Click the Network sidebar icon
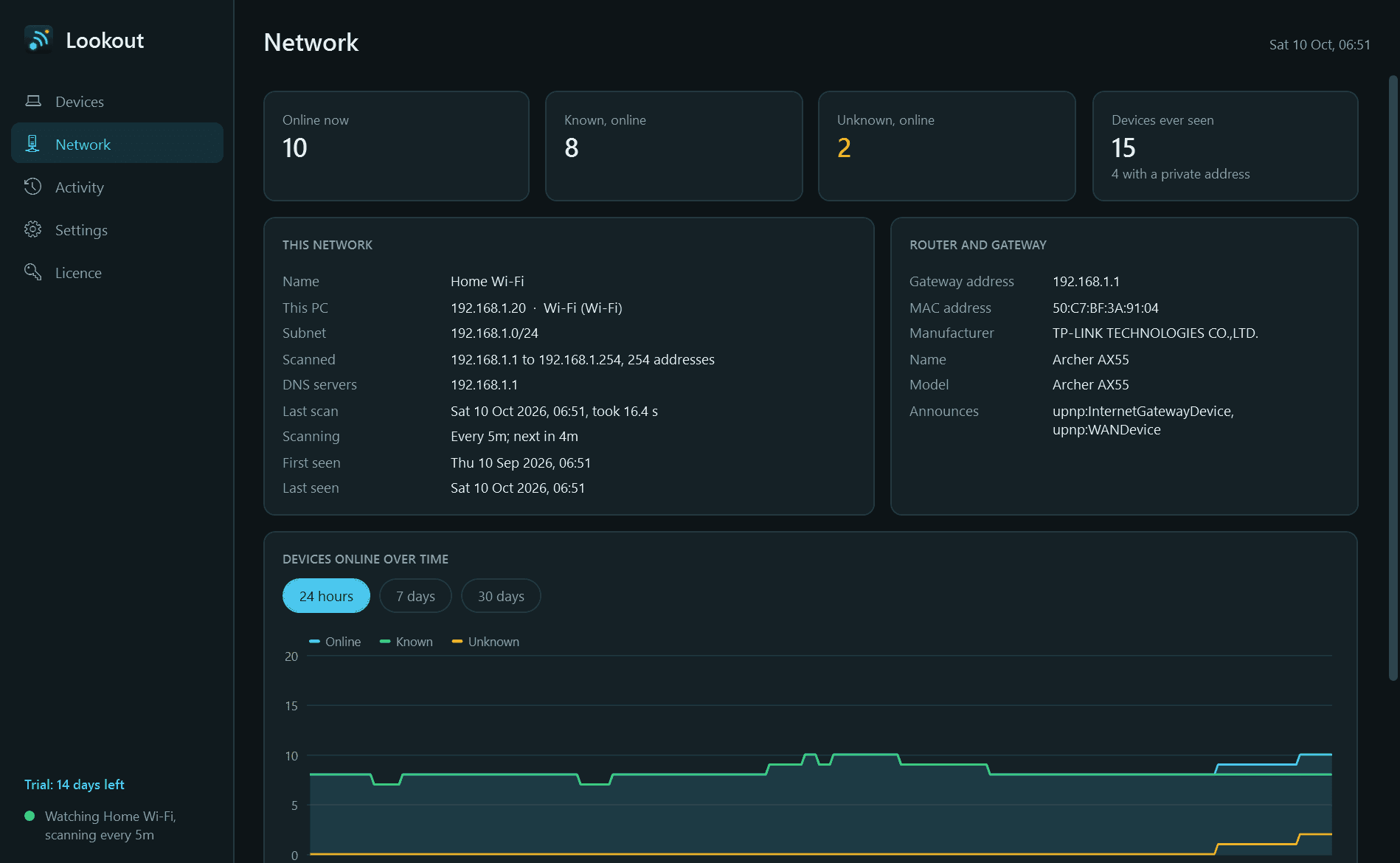Screen dimensions: 1400x863 [32, 144]
